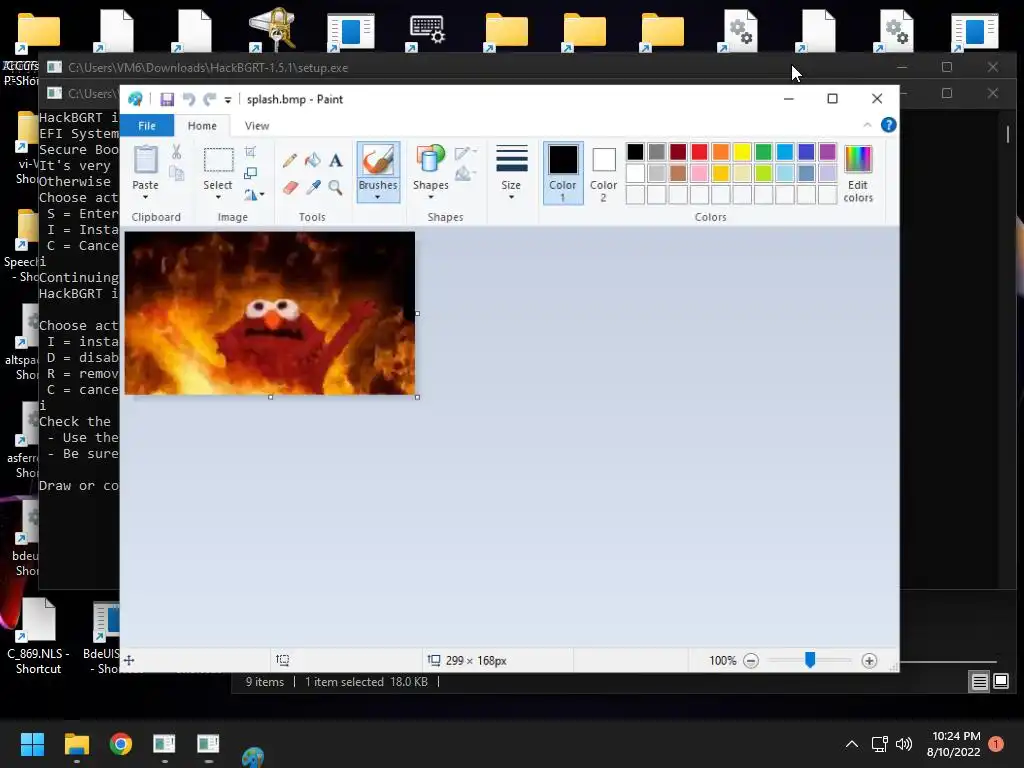
Task: Collapse the ribbon with chevron arrow
Action: [867, 125]
